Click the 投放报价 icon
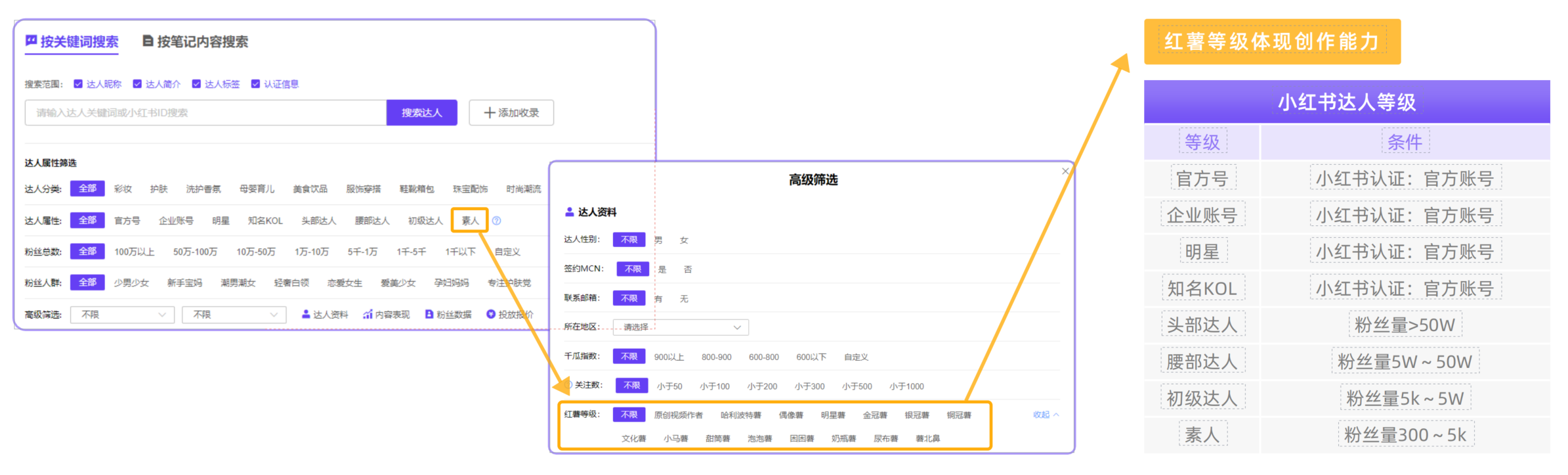The width and height of the screenshot is (1568, 475). (x=490, y=314)
